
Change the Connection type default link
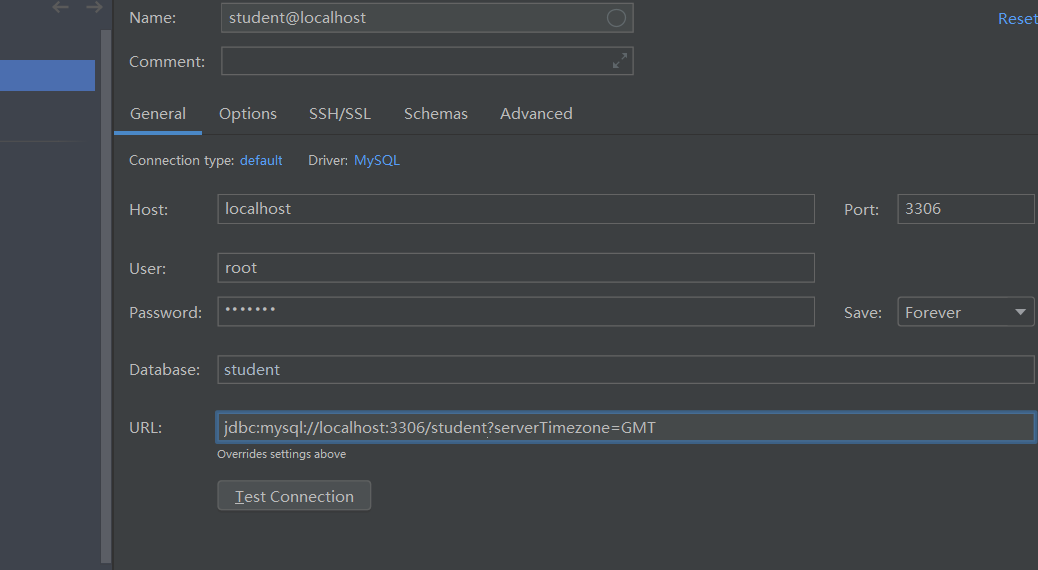[261, 160]
